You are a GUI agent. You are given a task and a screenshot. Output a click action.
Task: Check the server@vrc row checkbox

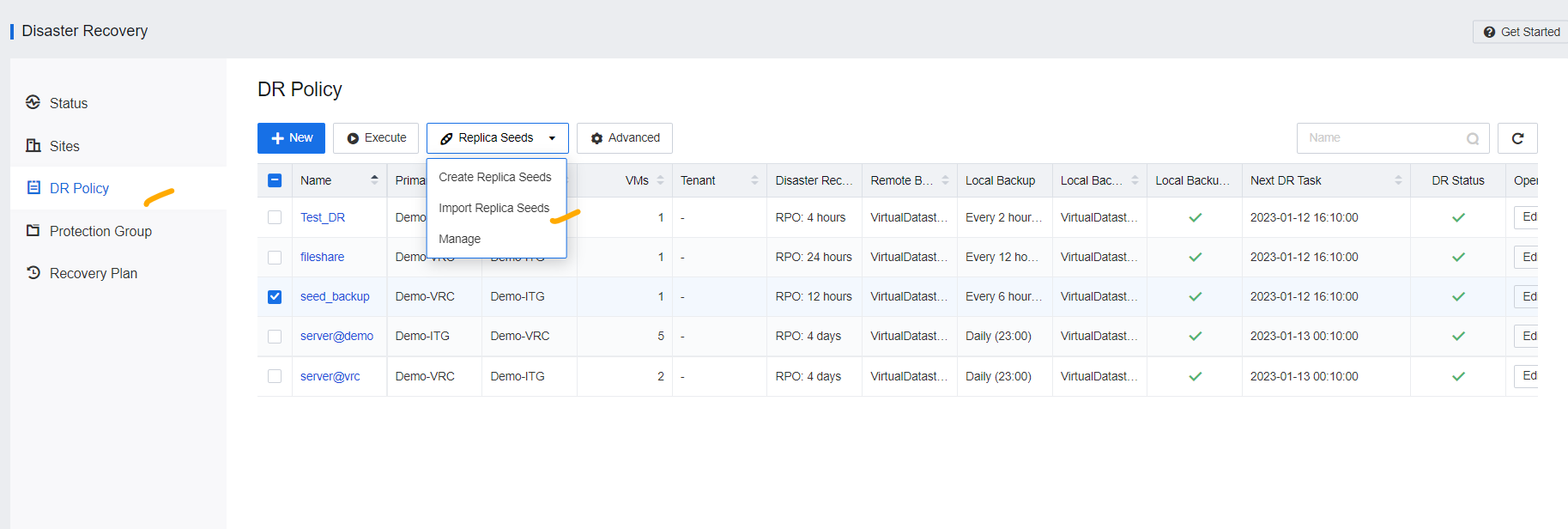point(275,376)
